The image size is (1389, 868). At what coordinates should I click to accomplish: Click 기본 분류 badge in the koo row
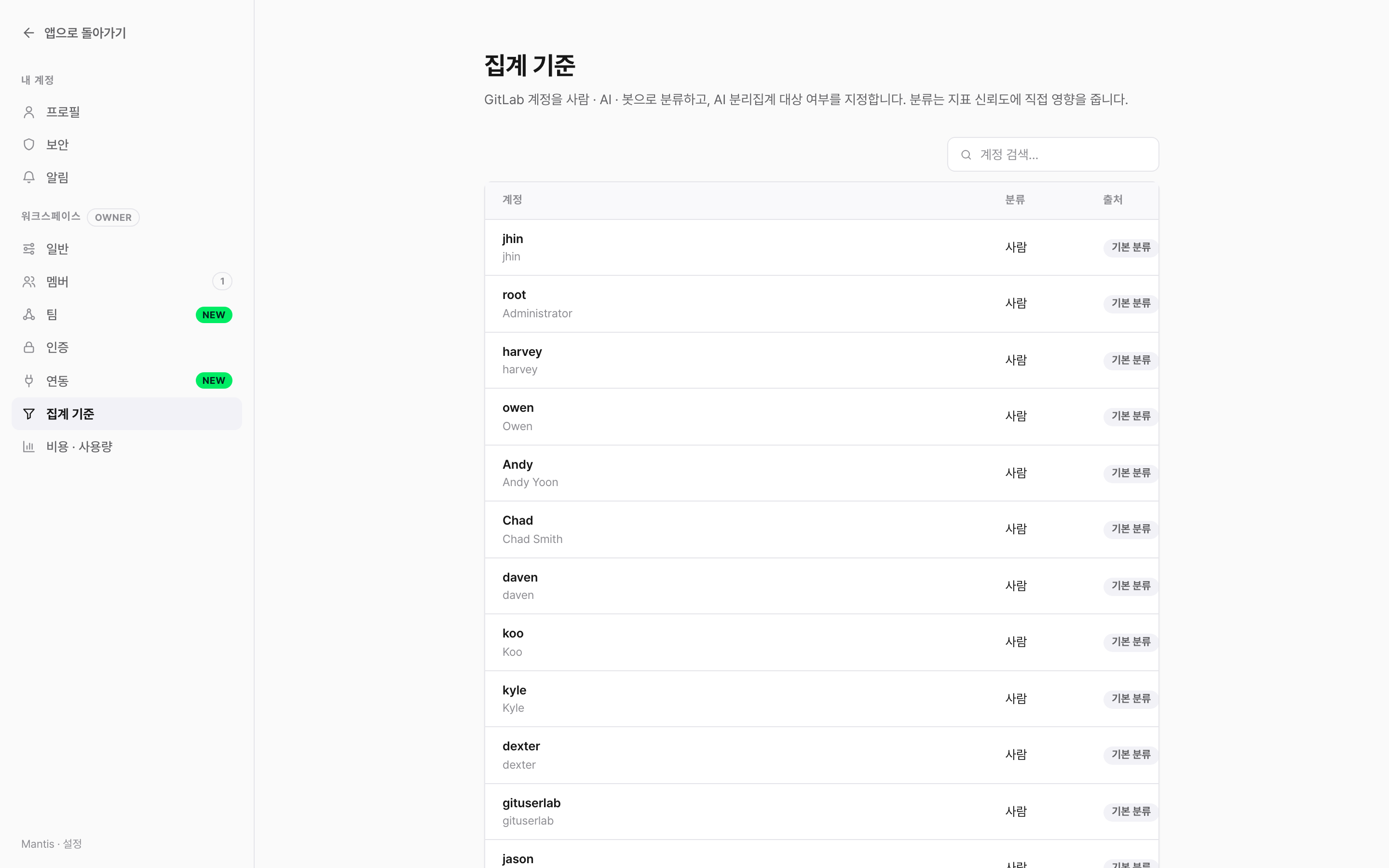1130,642
